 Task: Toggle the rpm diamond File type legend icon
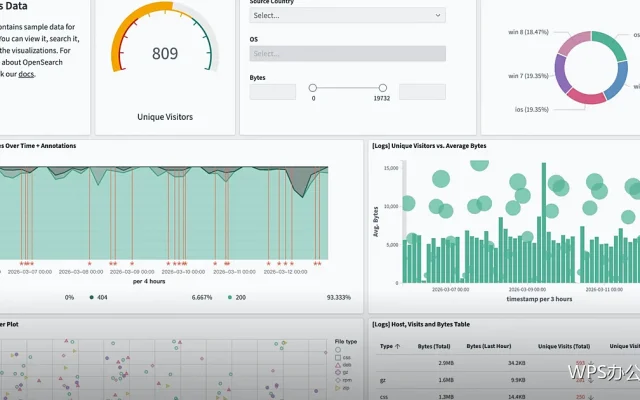pos(338,380)
